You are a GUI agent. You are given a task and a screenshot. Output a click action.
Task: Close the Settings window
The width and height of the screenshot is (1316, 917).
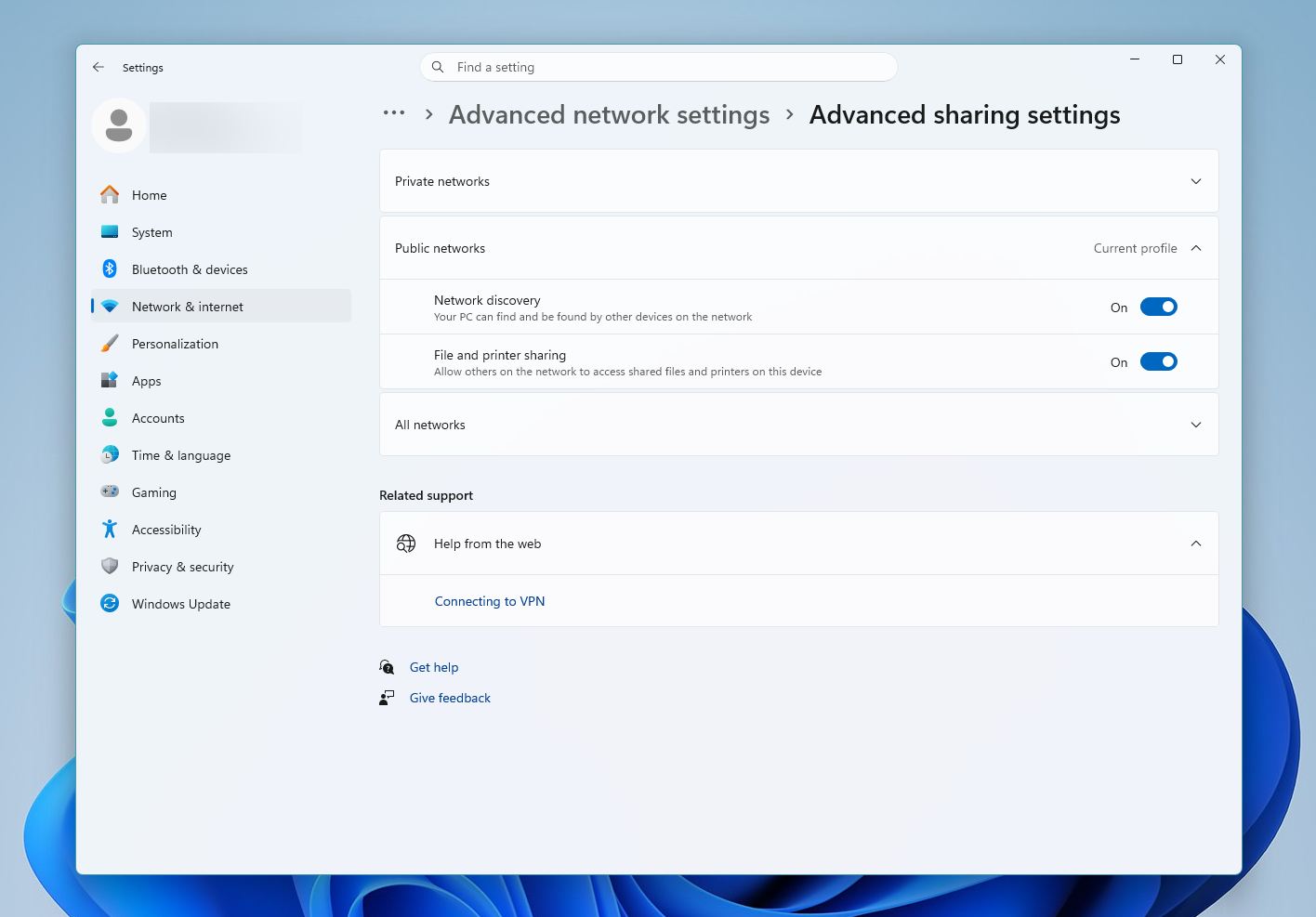[x=1220, y=59]
